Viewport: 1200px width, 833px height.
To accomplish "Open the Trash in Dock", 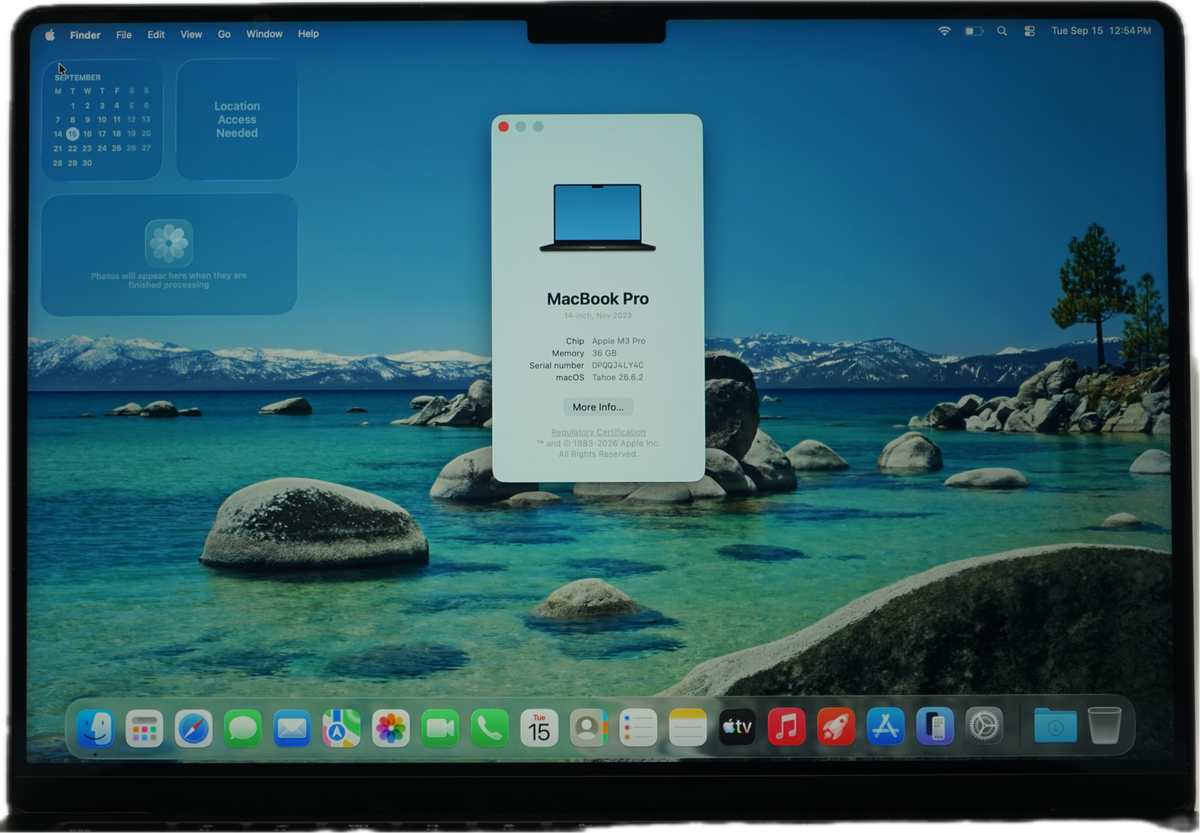I will (x=1105, y=725).
